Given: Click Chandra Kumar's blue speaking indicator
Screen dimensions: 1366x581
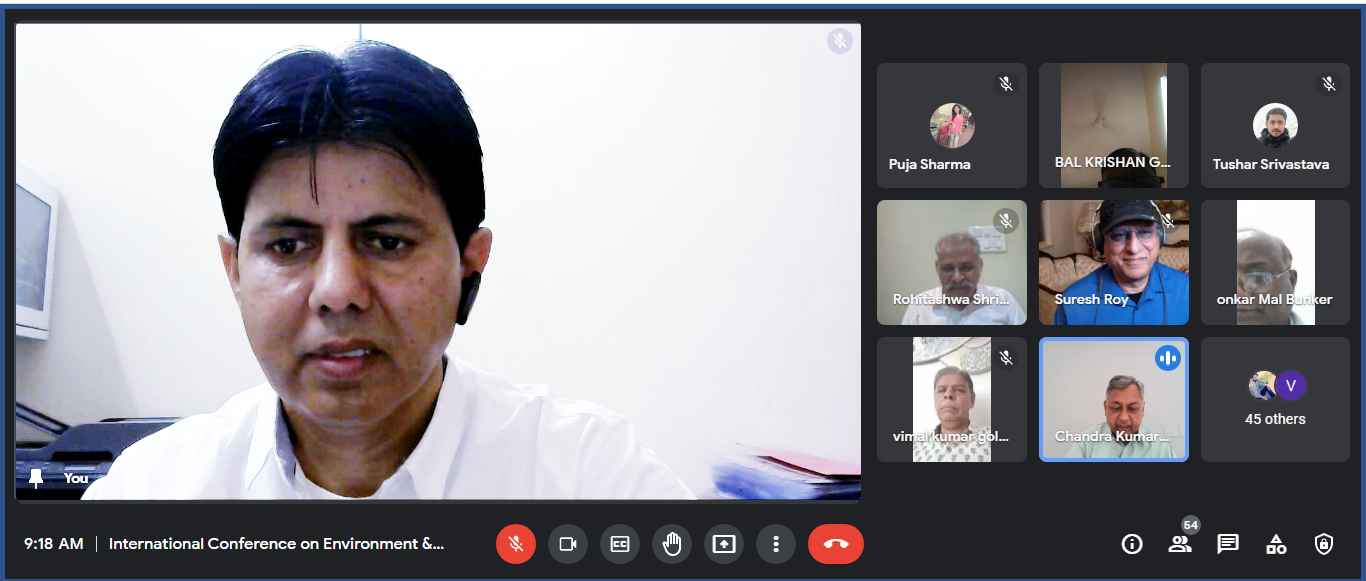Looking at the screenshot, I should [x=1168, y=358].
